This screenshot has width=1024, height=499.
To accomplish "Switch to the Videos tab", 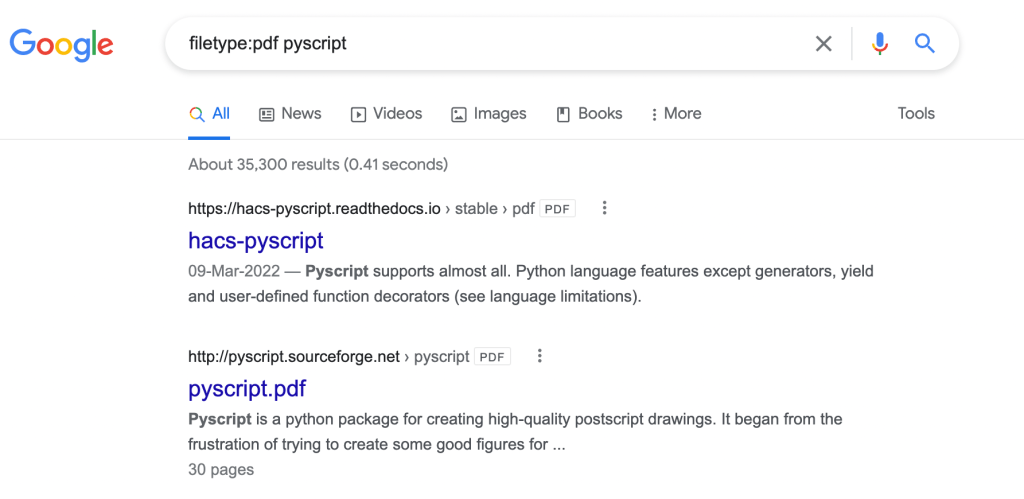I will pos(386,114).
